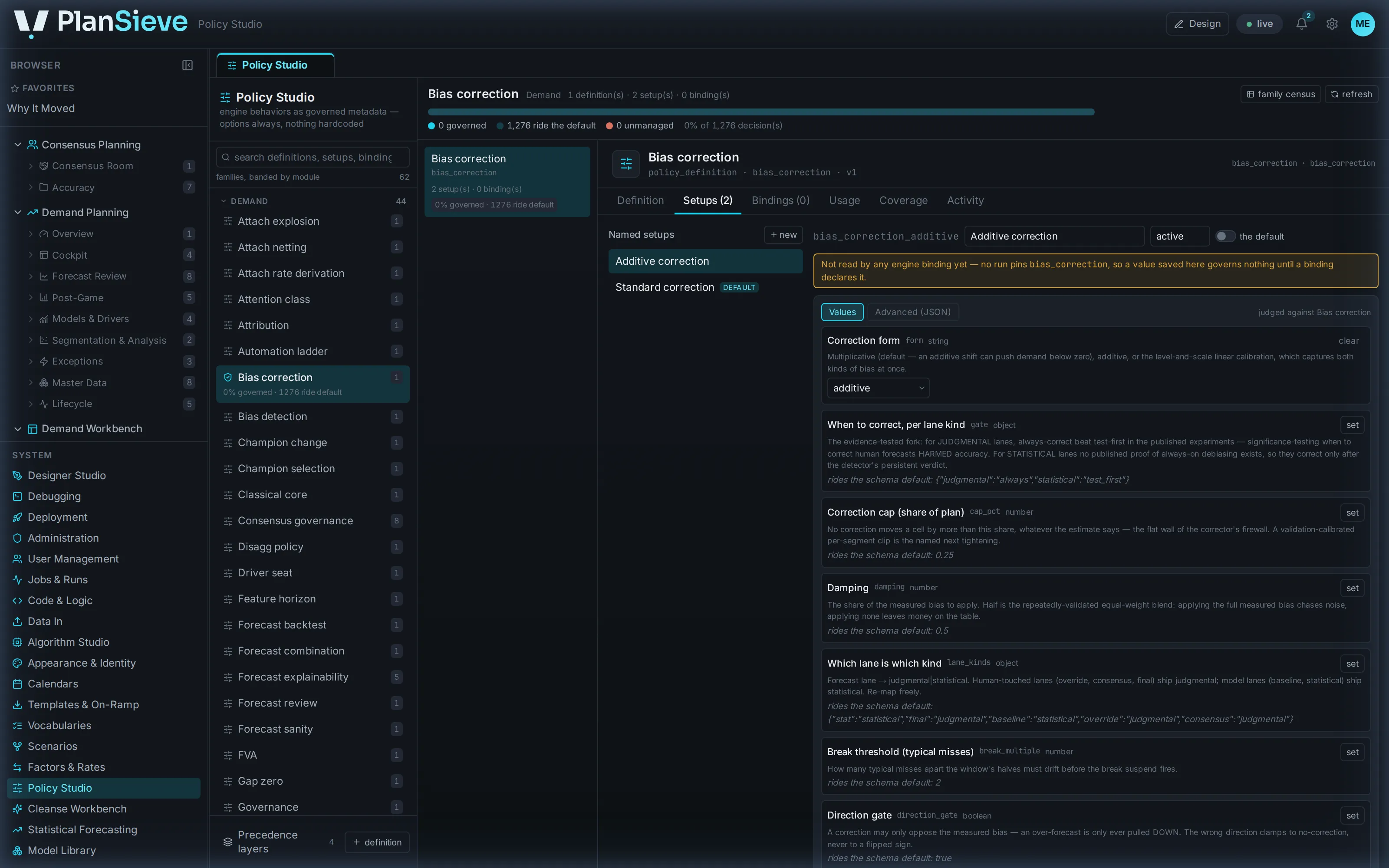The image size is (1389, 868).
Task: Open the 'active' status dropdown
Action: pyautogui.click(x=1179, y=236)
